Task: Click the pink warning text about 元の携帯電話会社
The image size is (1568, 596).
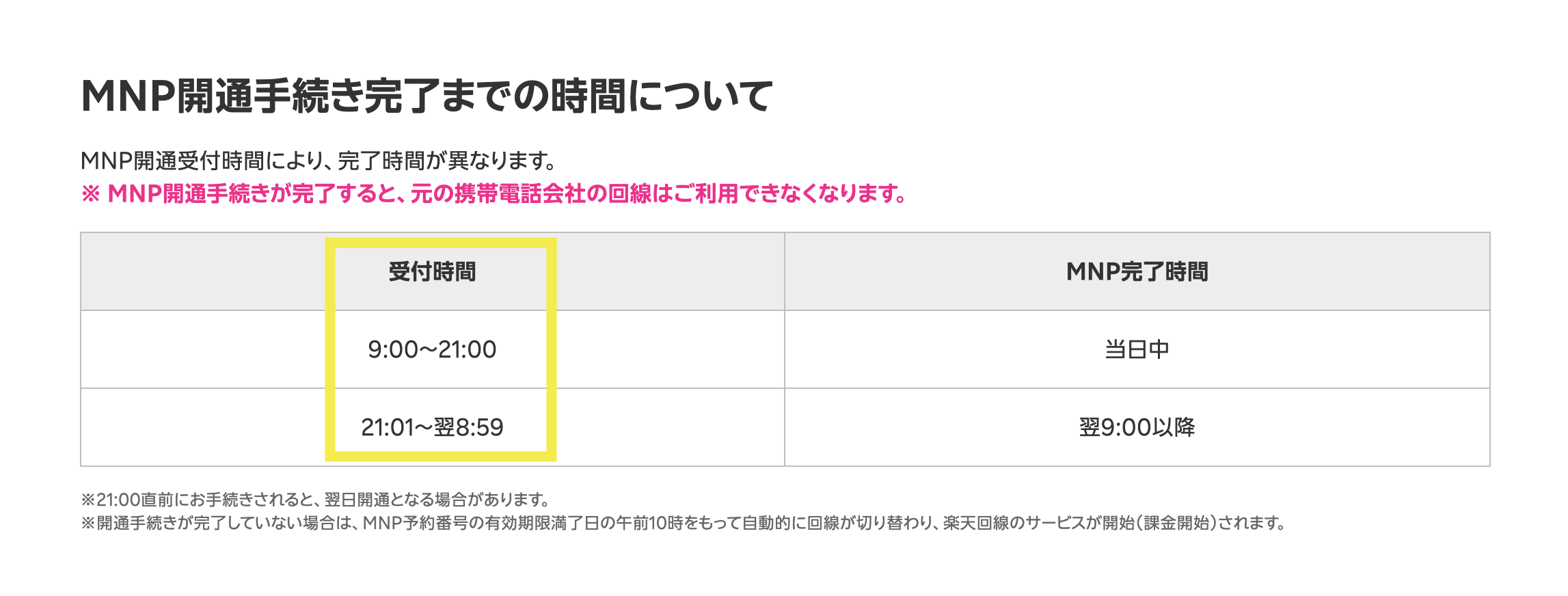Action: pos(494,193)
